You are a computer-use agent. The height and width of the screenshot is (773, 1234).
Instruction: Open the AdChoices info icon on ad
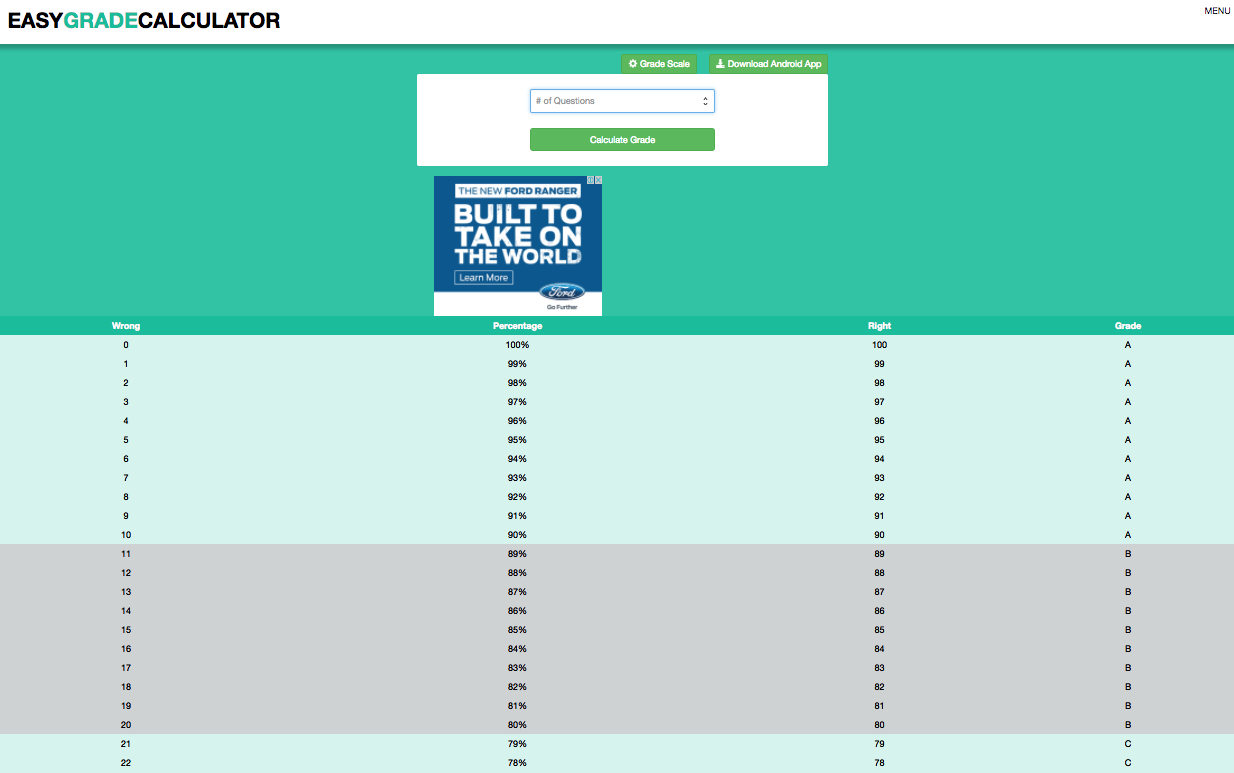pyautogui.click(x=590, y=180)
